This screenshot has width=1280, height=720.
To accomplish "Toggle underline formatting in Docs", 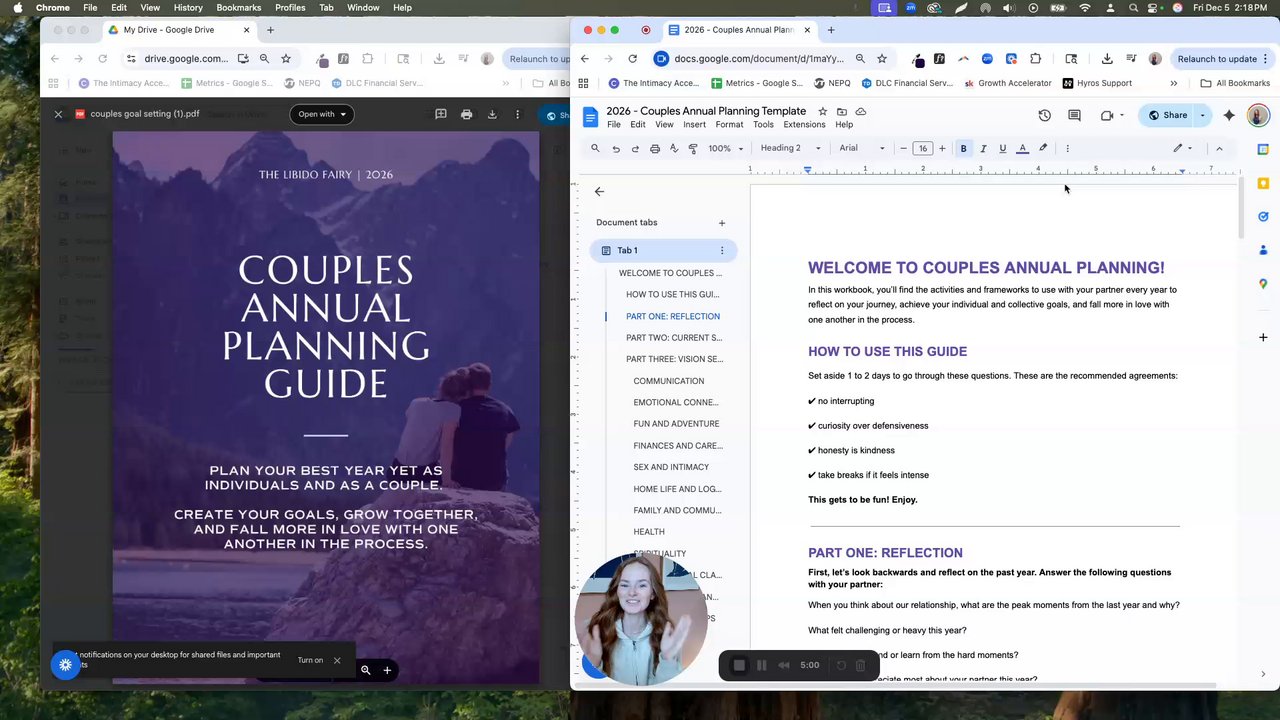I will (x=1003, y=148).
